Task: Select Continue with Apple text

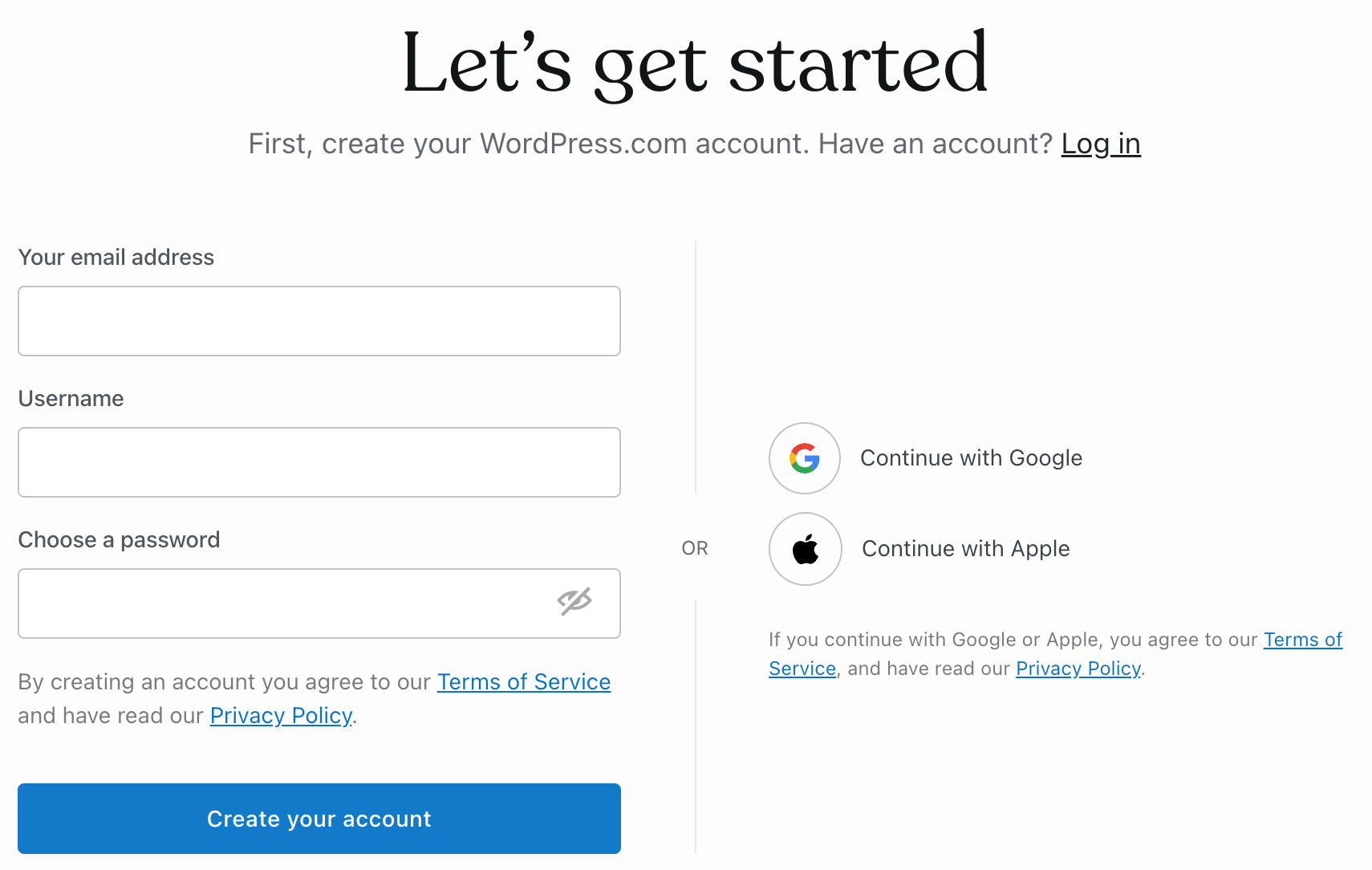Action: pos(965,549)
